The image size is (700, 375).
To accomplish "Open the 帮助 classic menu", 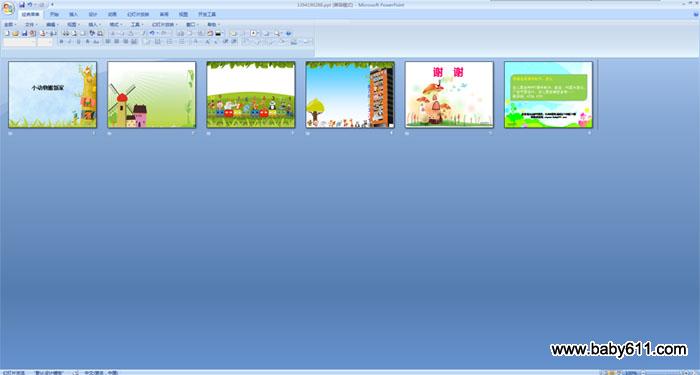I will coord(213,25).
